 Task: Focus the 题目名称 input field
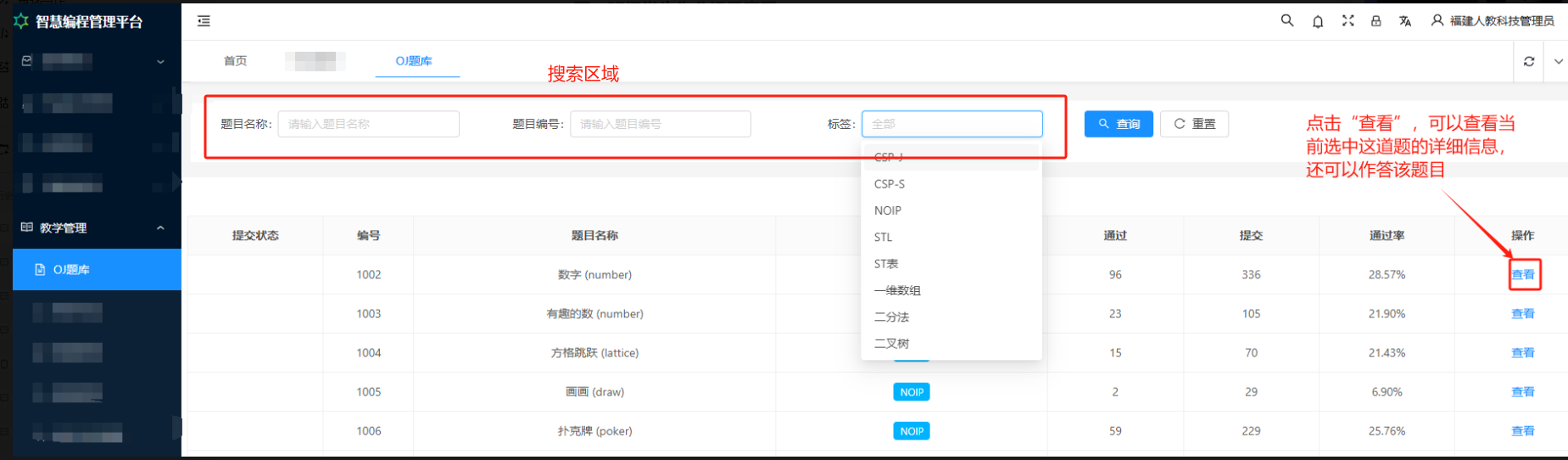368,124
